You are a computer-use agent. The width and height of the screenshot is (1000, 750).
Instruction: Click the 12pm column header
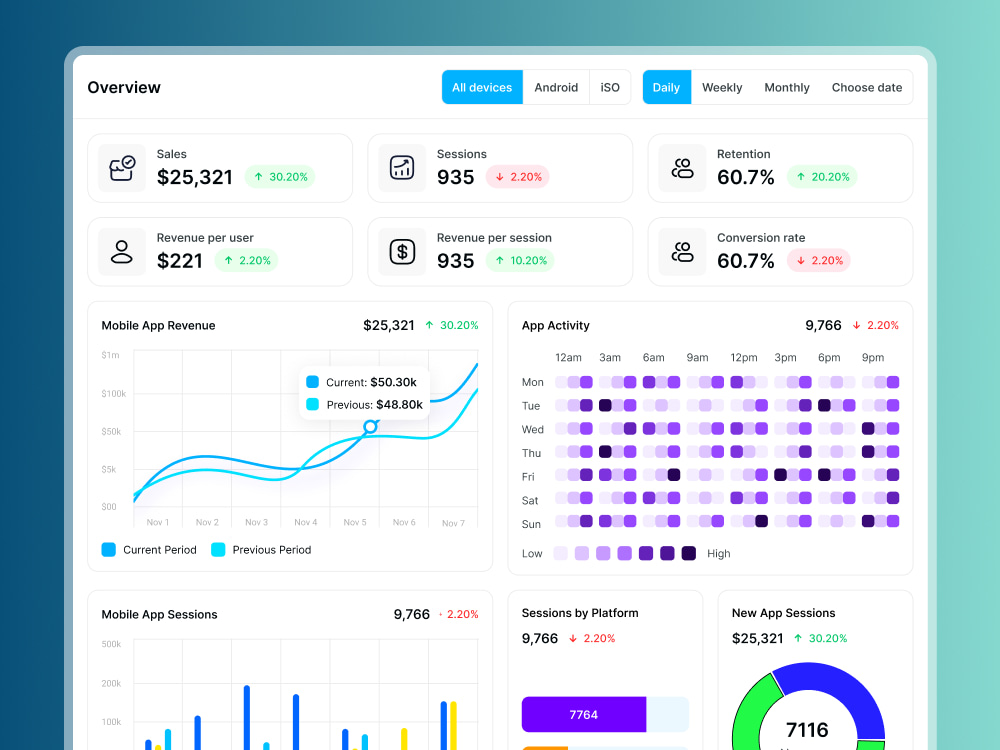[744, 357]
